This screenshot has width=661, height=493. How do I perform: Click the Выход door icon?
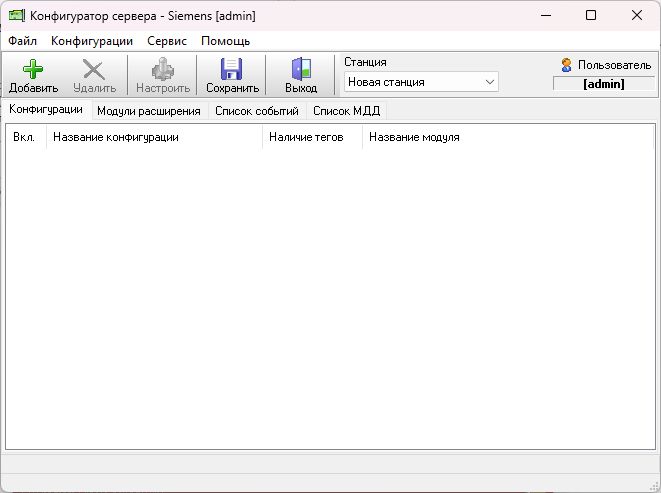click(300, 69)
